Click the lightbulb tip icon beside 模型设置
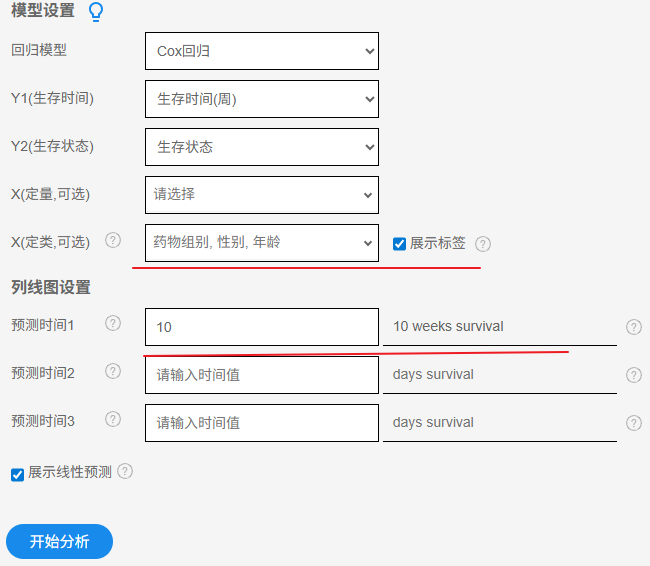Viewport: 650px width, 566px height. 96,12
